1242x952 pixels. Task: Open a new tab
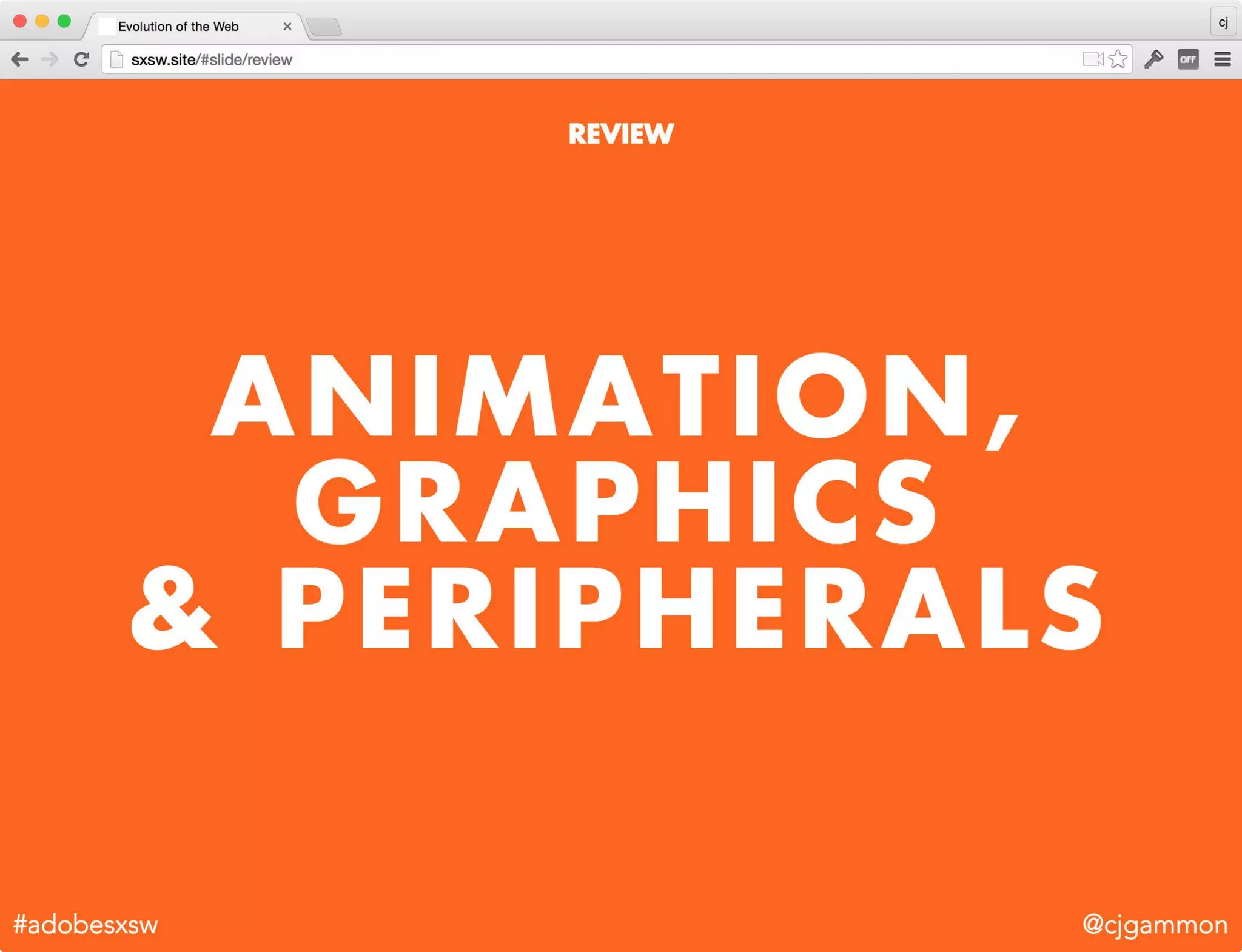coord(324,27)
